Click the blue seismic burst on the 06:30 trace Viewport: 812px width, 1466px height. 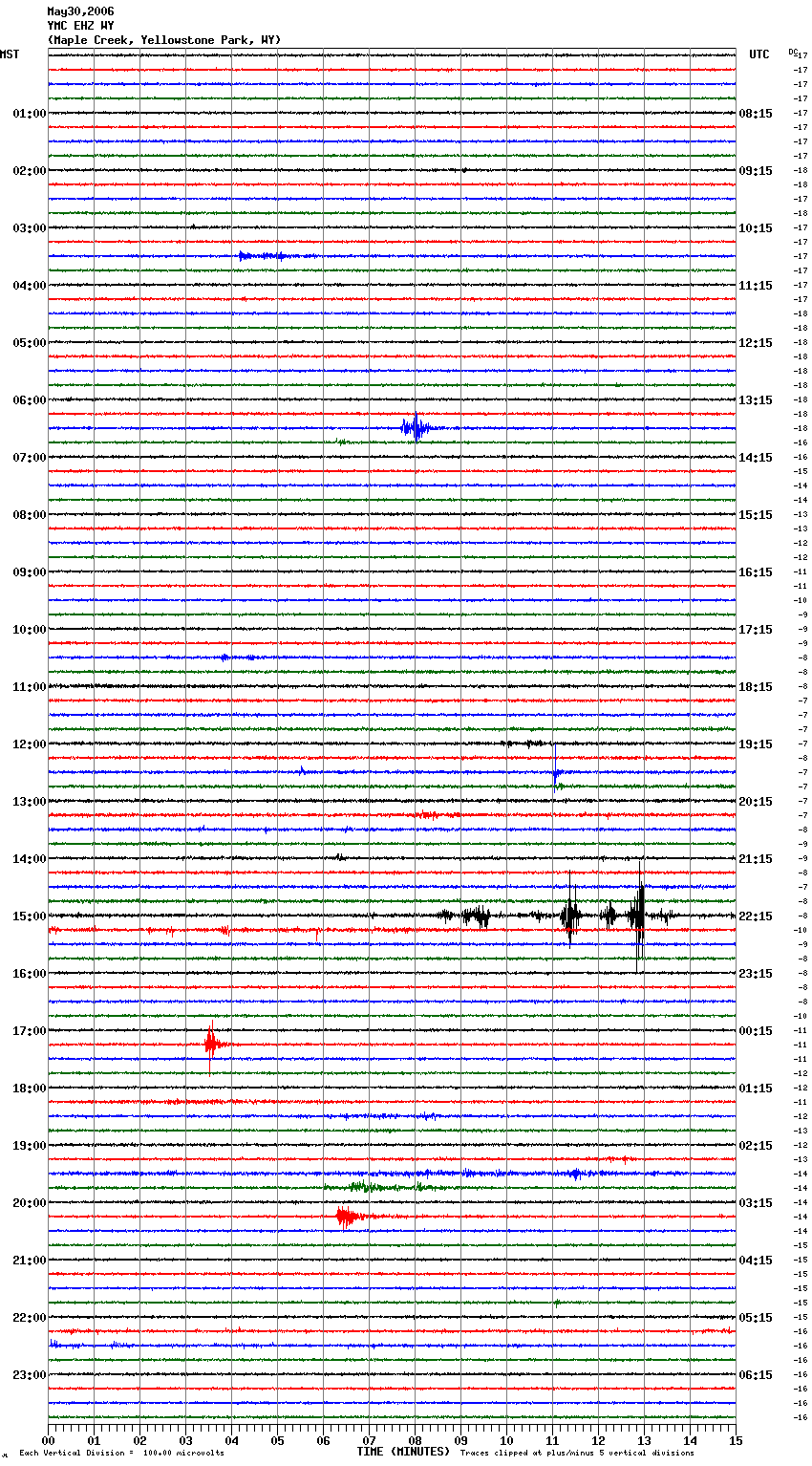pyautogui.click(x=415, y=428)
